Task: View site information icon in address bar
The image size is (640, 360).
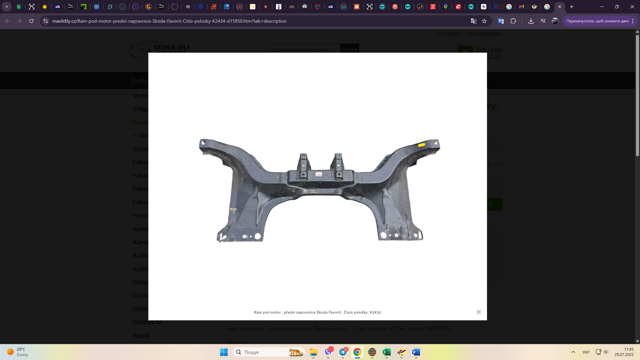Action: (x=46, y=21)
